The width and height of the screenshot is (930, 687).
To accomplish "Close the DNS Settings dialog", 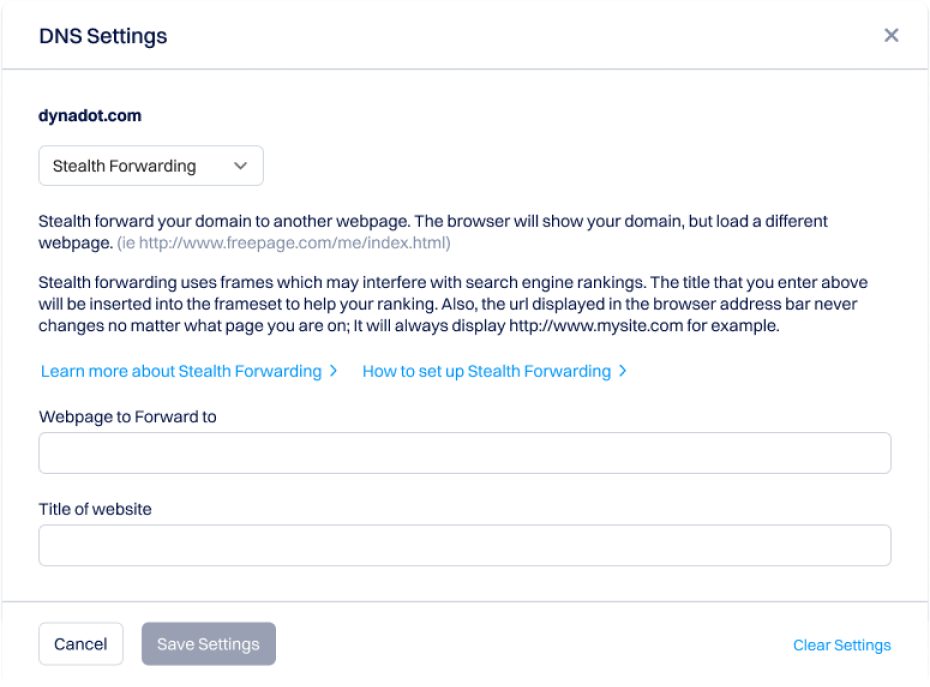I will (x=891, y=36).
